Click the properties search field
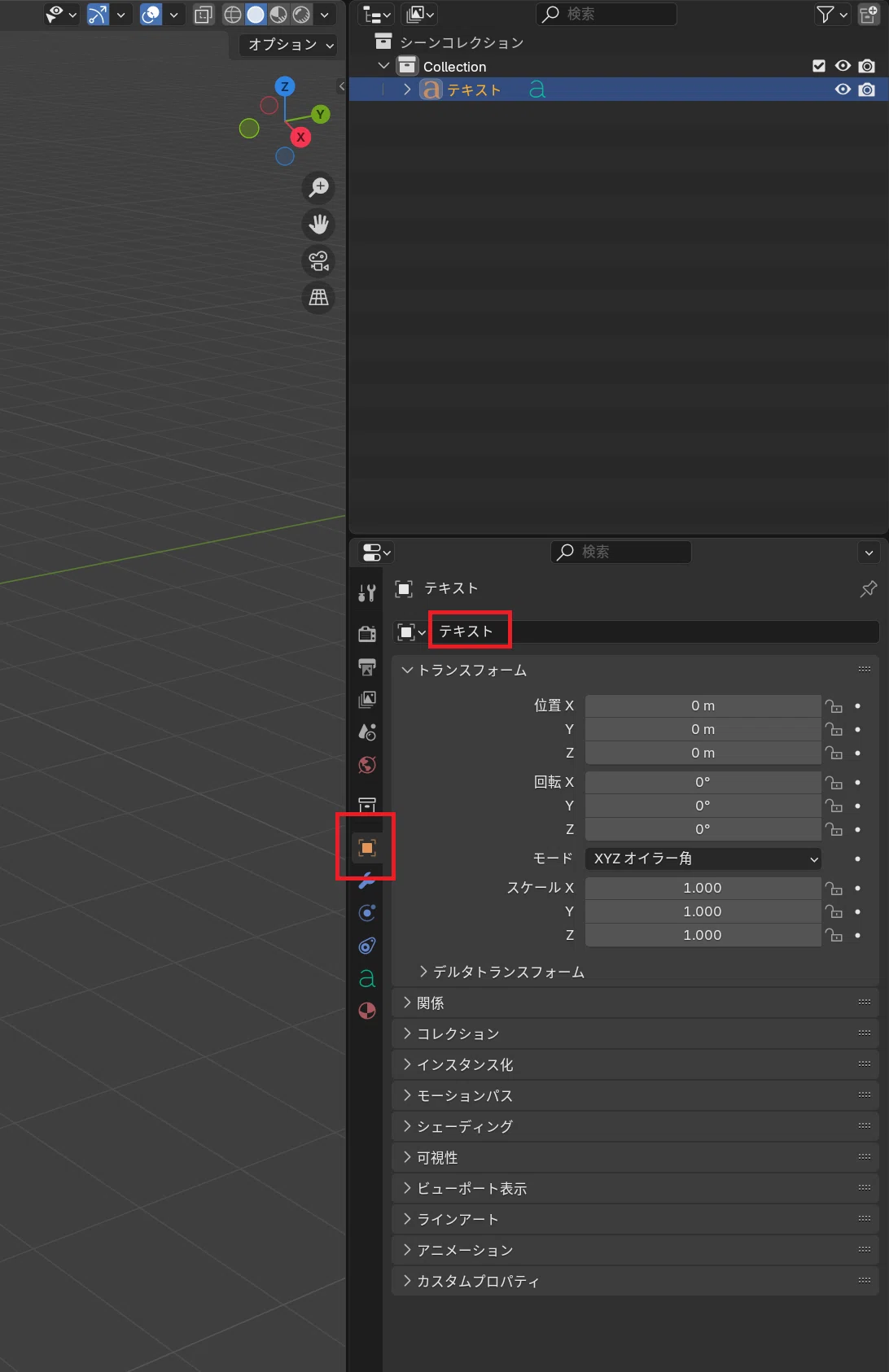 click(x=621, y=552)
